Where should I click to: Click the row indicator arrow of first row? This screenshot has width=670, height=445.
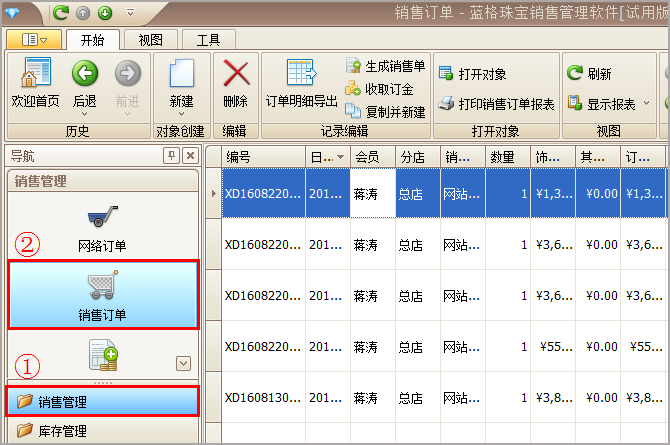tap(214, 194)
